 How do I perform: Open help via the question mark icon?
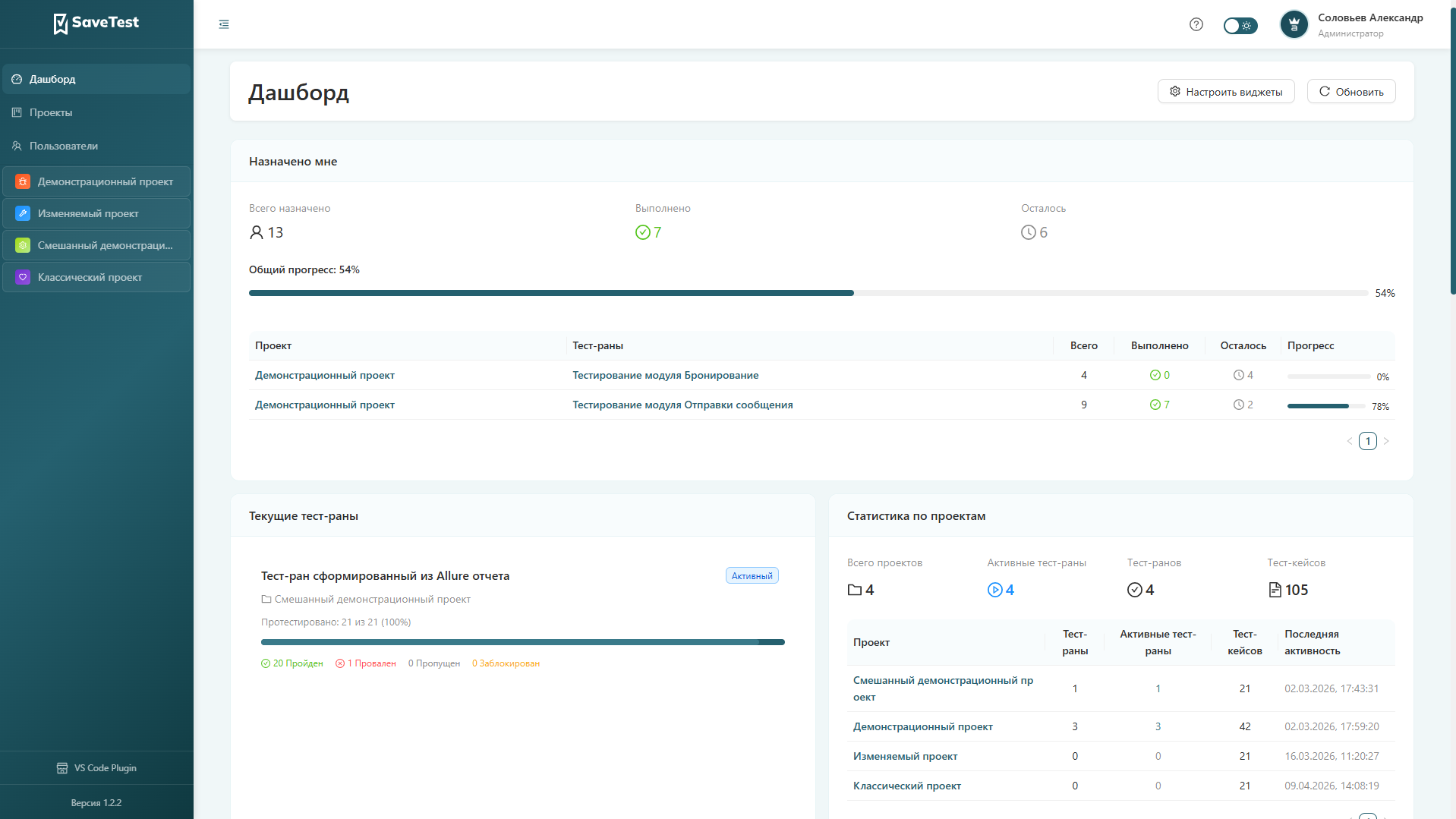click(x=1196, y=24)
